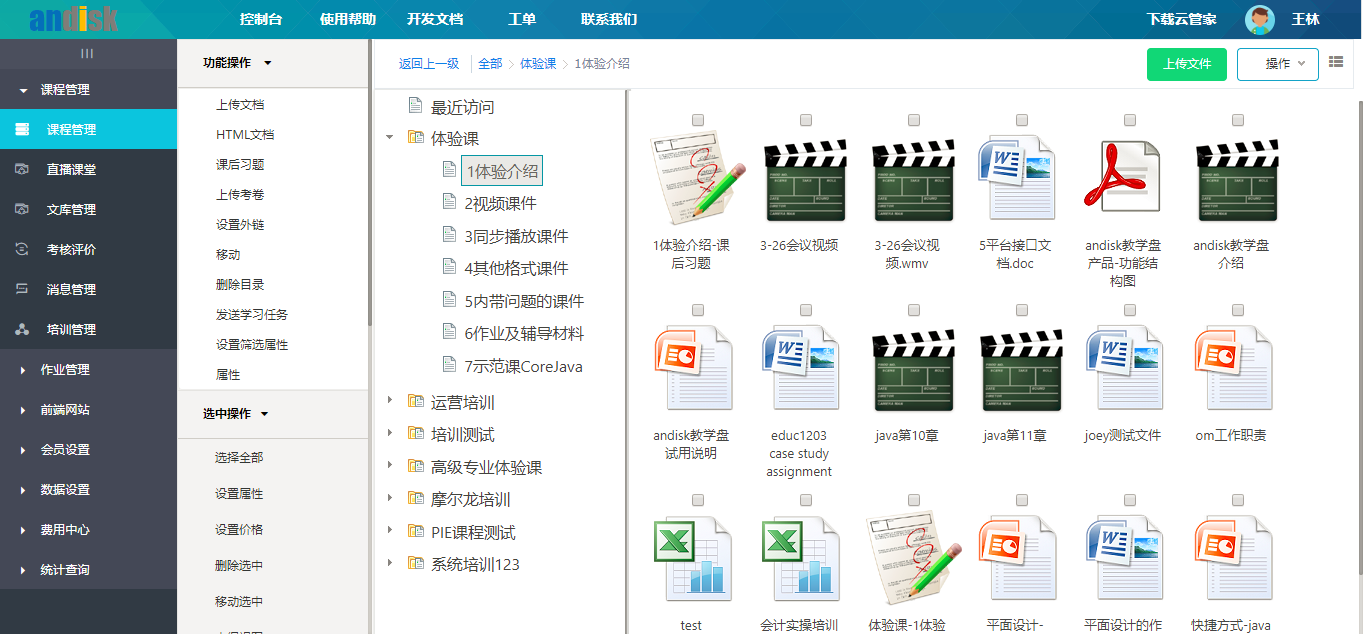This screenshot has width=1363, height=634.
Task: Open the 5平台接口文档.doc Word icon
Action: [x=1015, y=180]
